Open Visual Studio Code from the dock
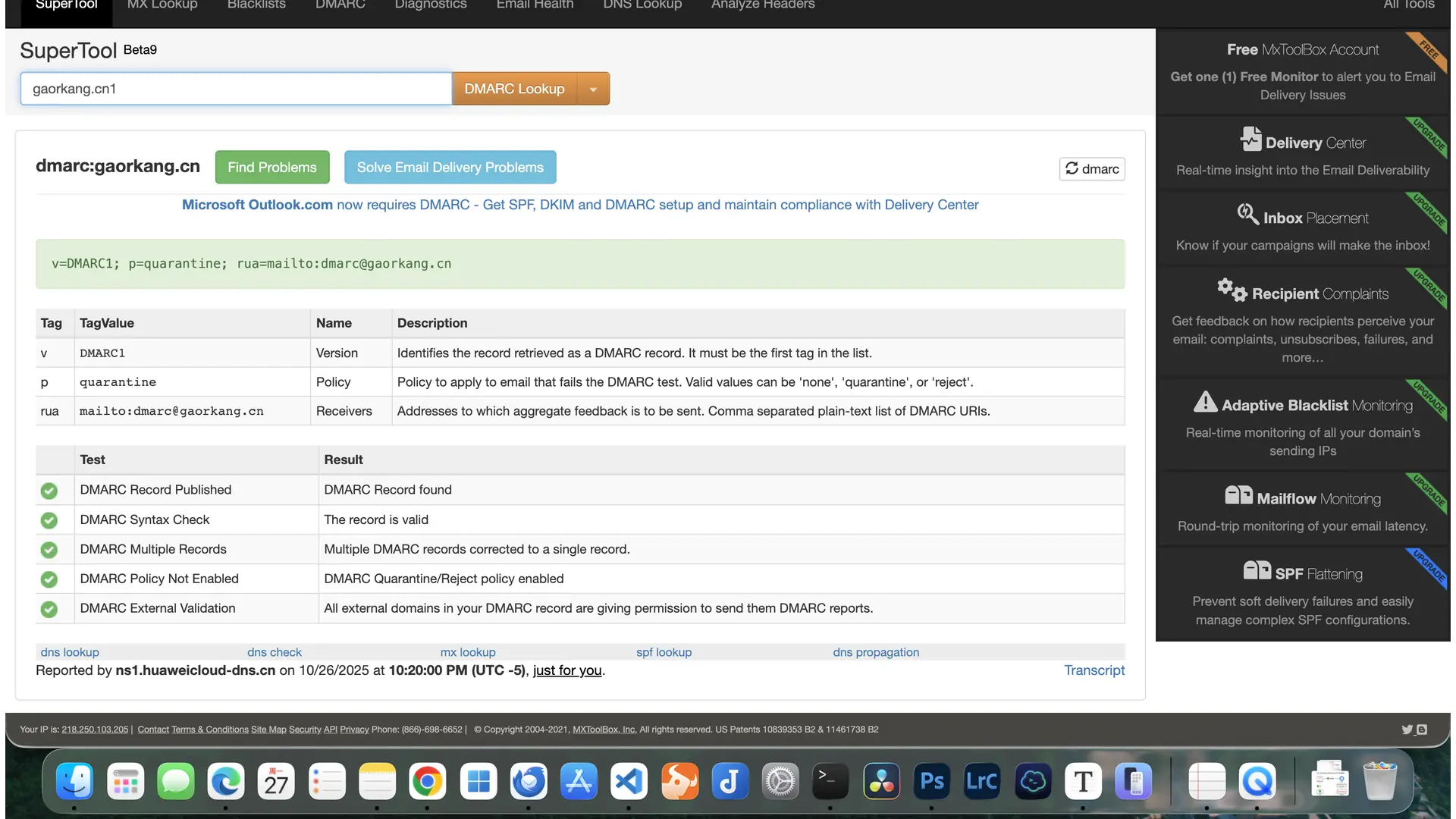The height and width of the screenshot is (819, 1456). (629, 781)
